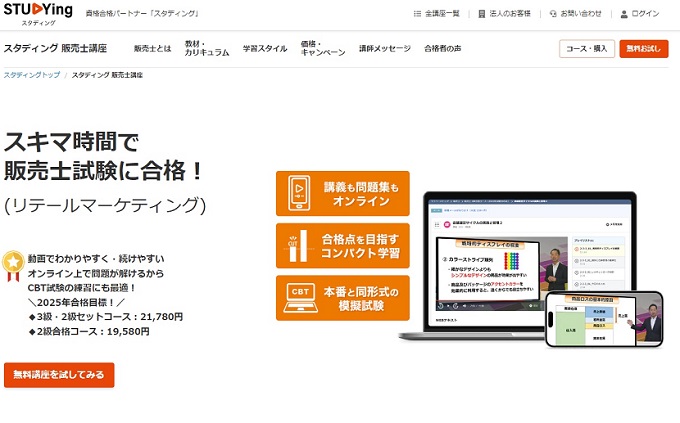Click the person icon beside ログイン

click(624, 14)
